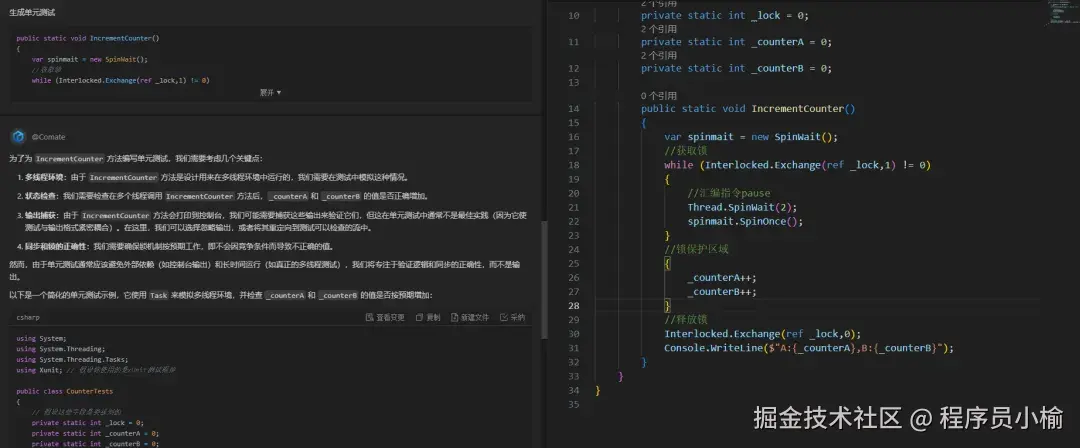Expand the collapsed code snippet via 展开

[x=270, y=92]
